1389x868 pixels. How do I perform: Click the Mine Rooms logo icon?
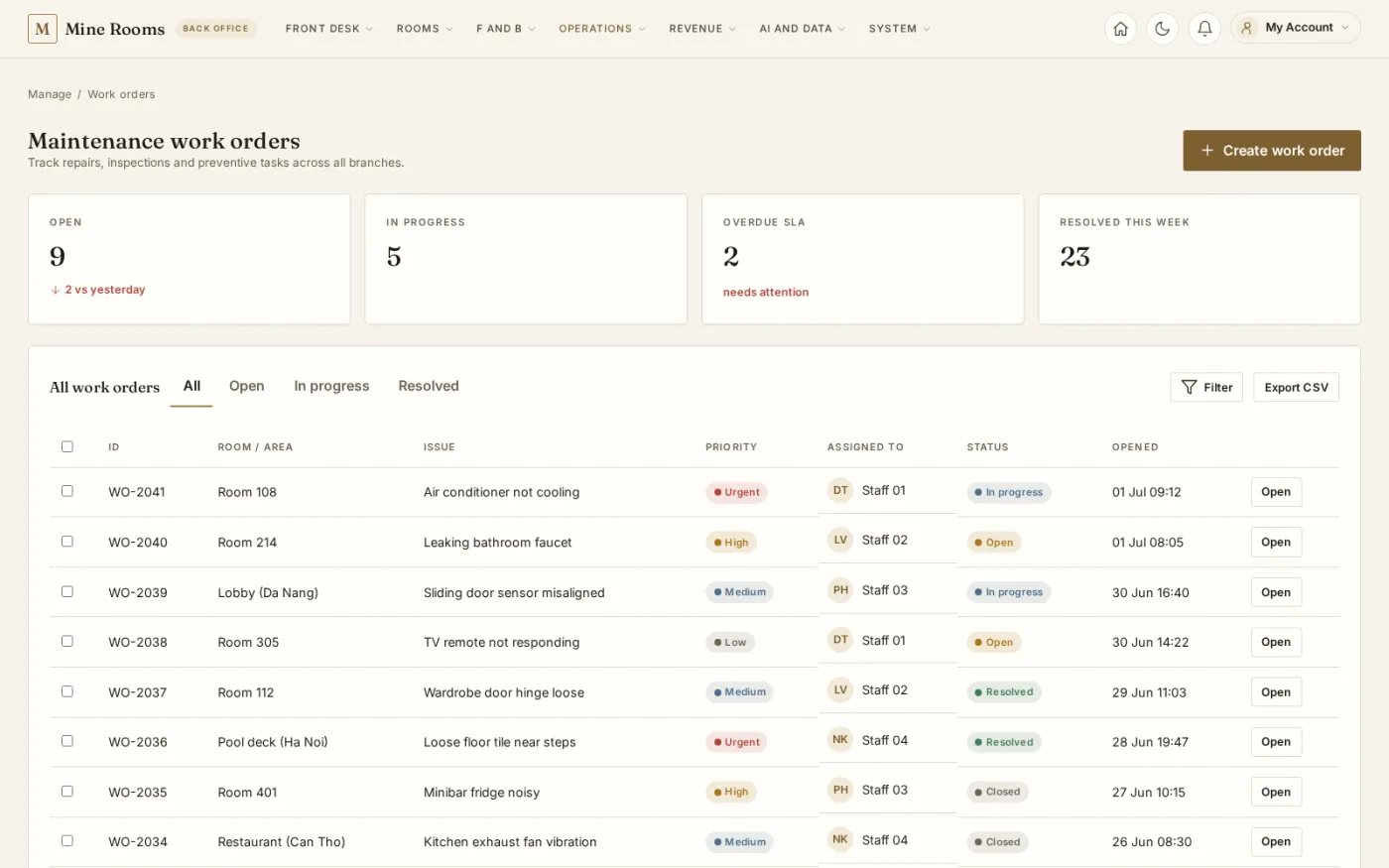pyautogui.click(x=42, y=29)
